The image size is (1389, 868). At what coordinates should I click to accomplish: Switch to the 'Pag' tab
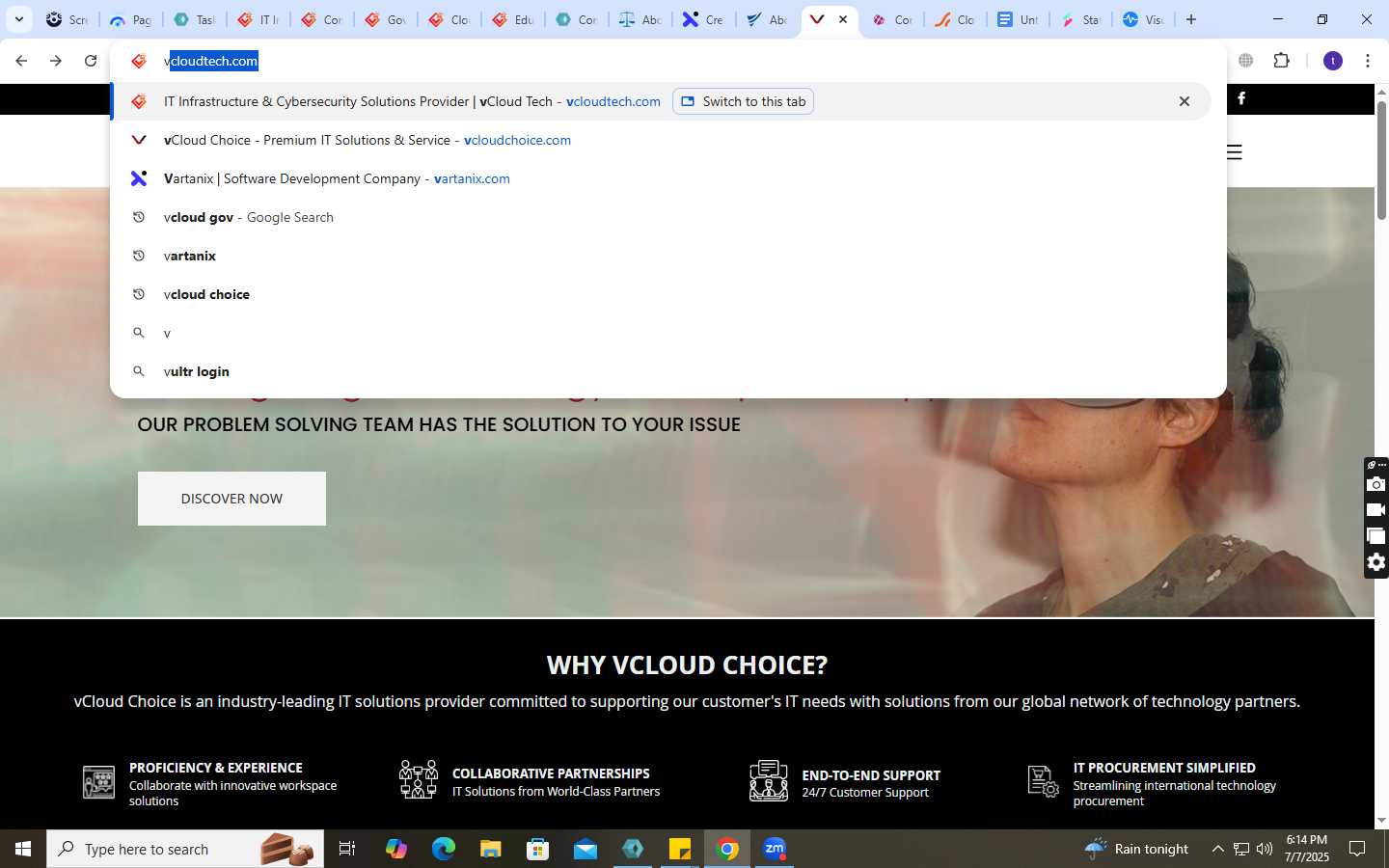coord(130,19)
